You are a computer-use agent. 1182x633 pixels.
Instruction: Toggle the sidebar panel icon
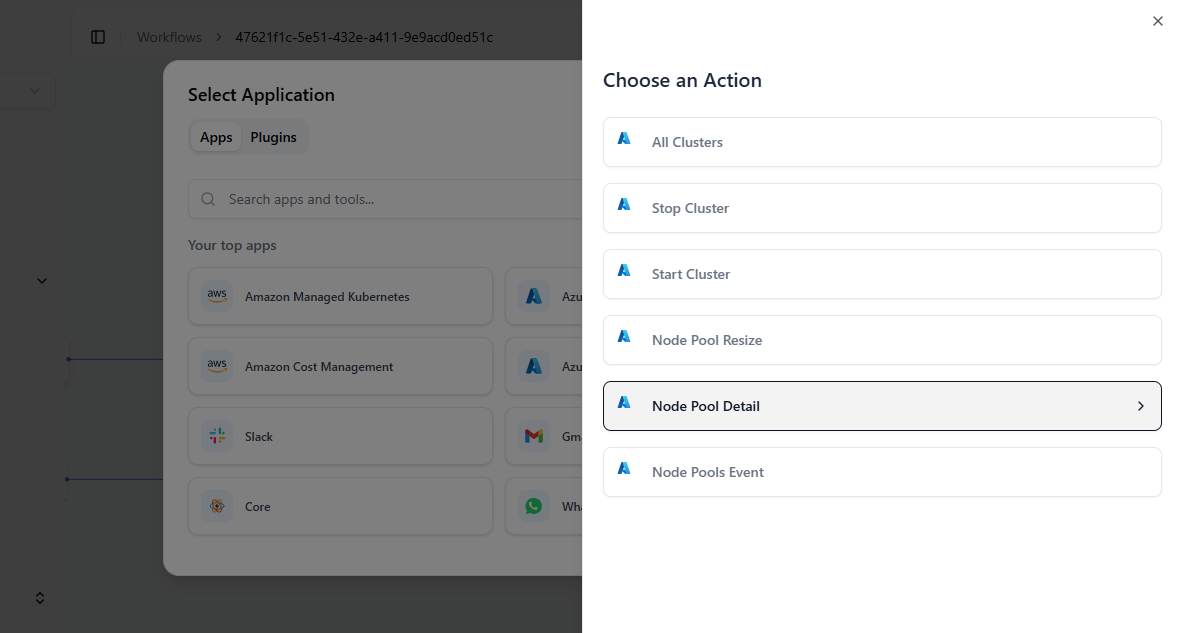point(98,37)
